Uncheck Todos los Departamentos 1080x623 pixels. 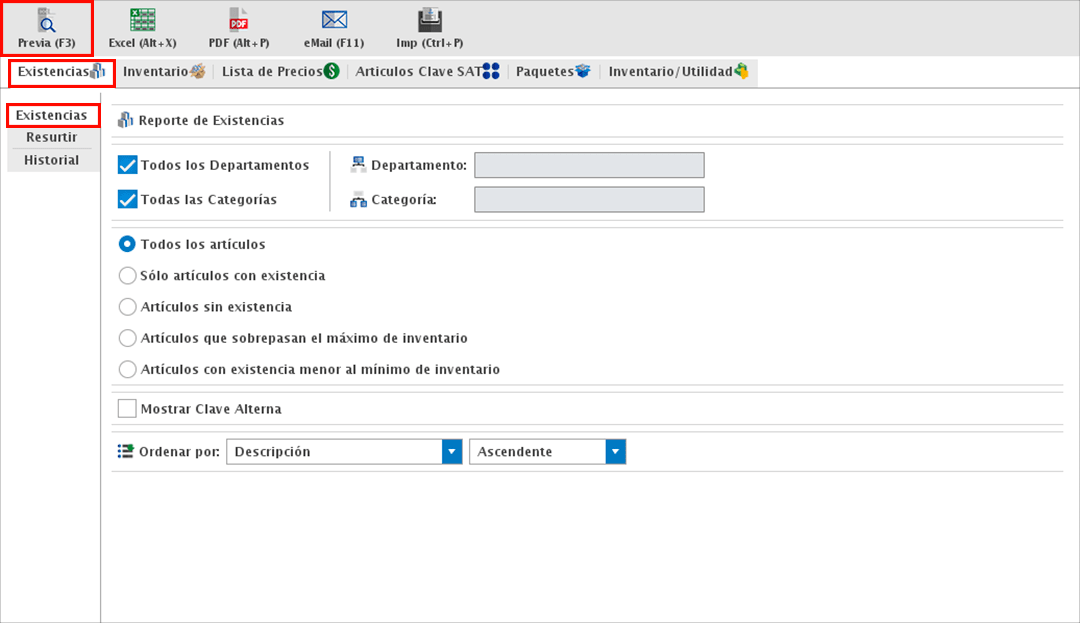[x=127, y=164]
